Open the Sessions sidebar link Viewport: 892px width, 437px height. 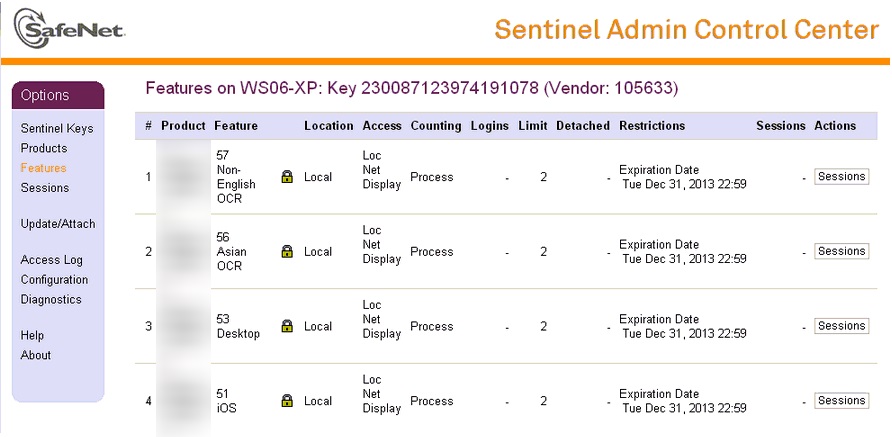[45, 188]
